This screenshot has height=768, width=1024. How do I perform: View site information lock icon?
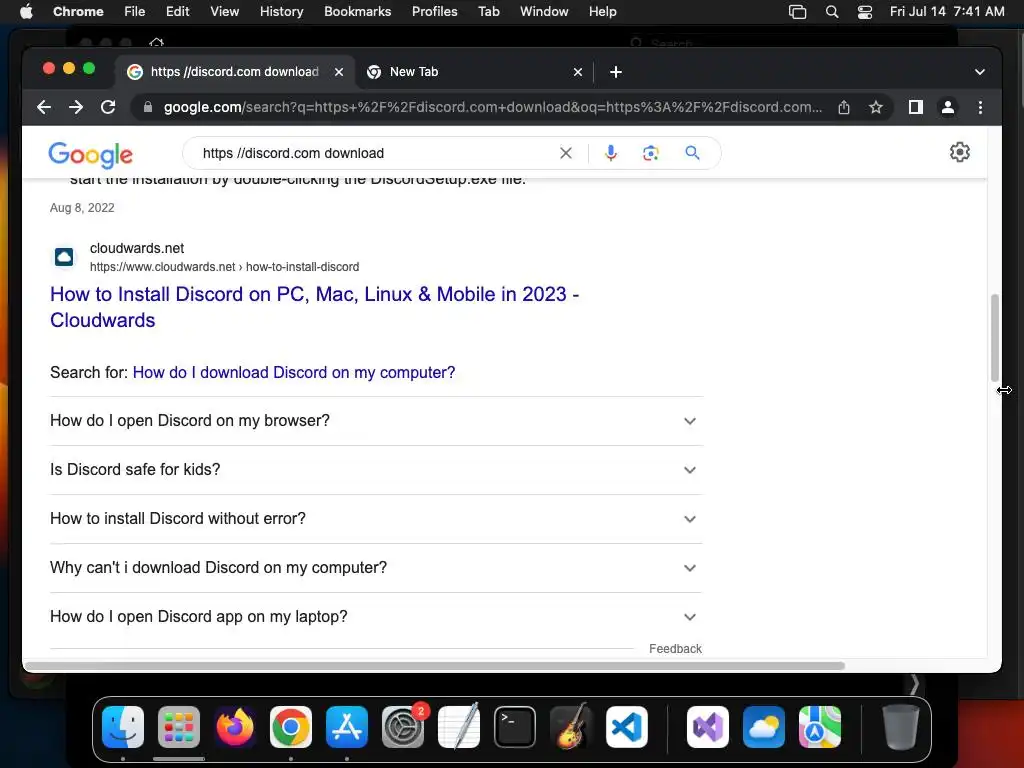148,107
